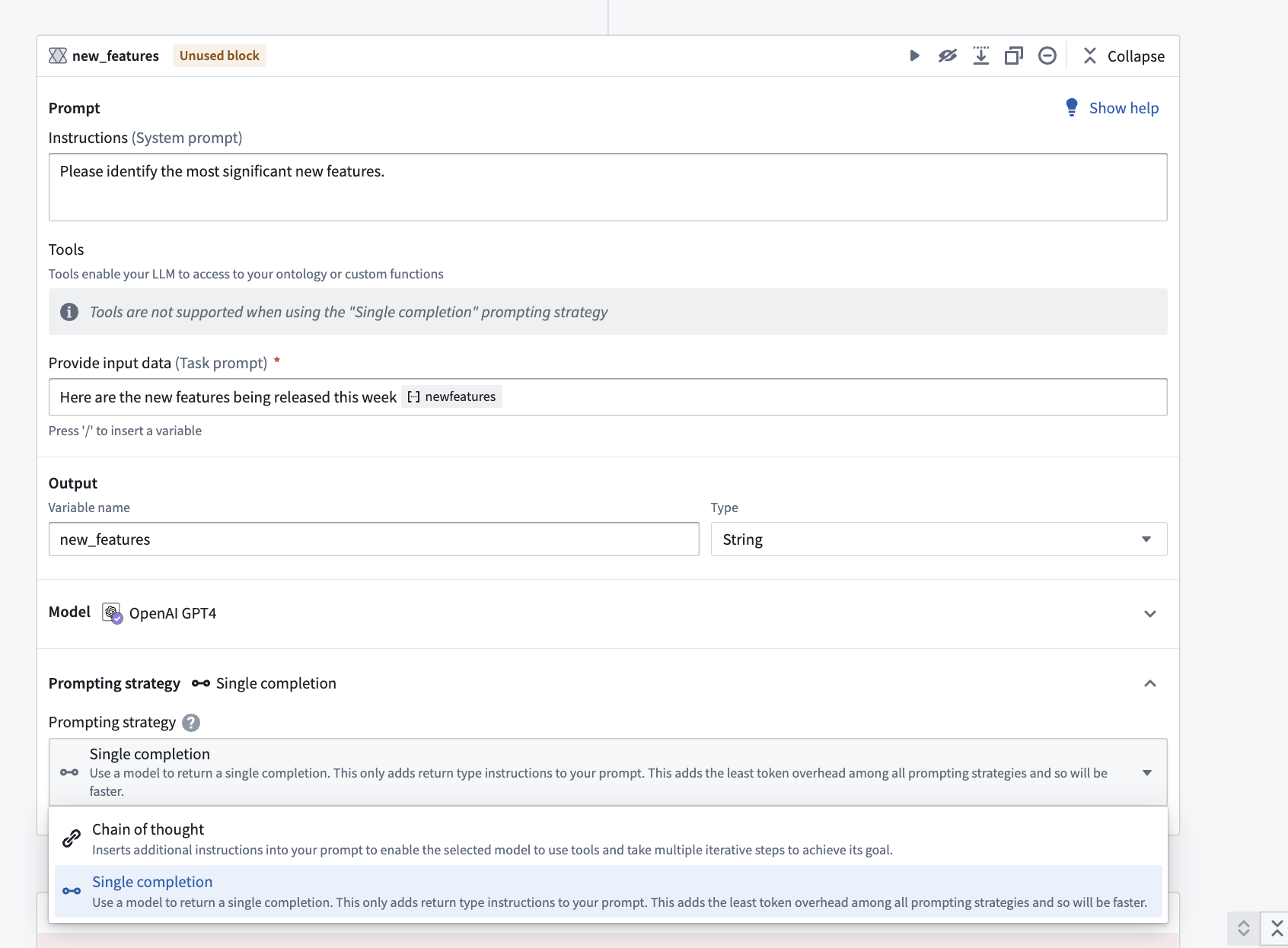The height and width of the screenshot is (948, 1288).
Task: Click the Unused block tag
Action: (x=219, y=56)
